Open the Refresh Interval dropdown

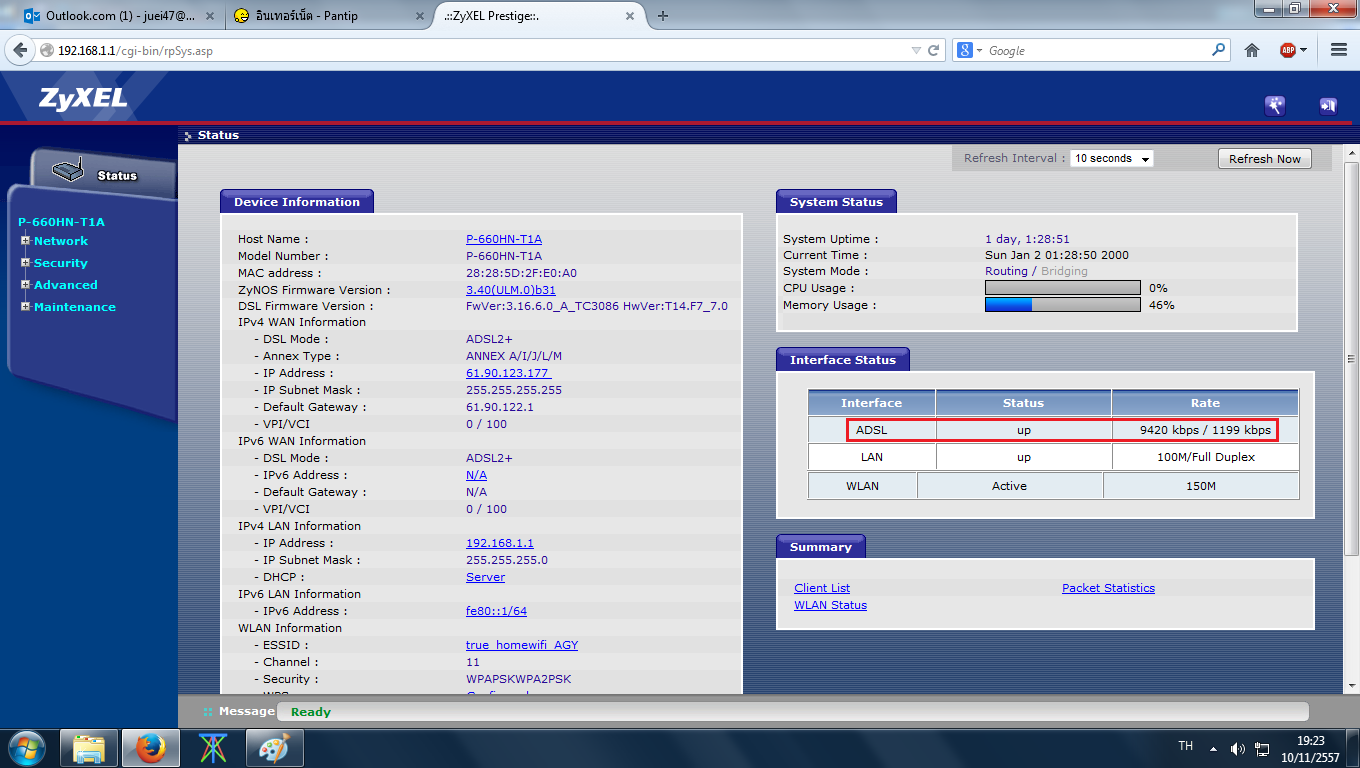click(x=1111, y=158)
